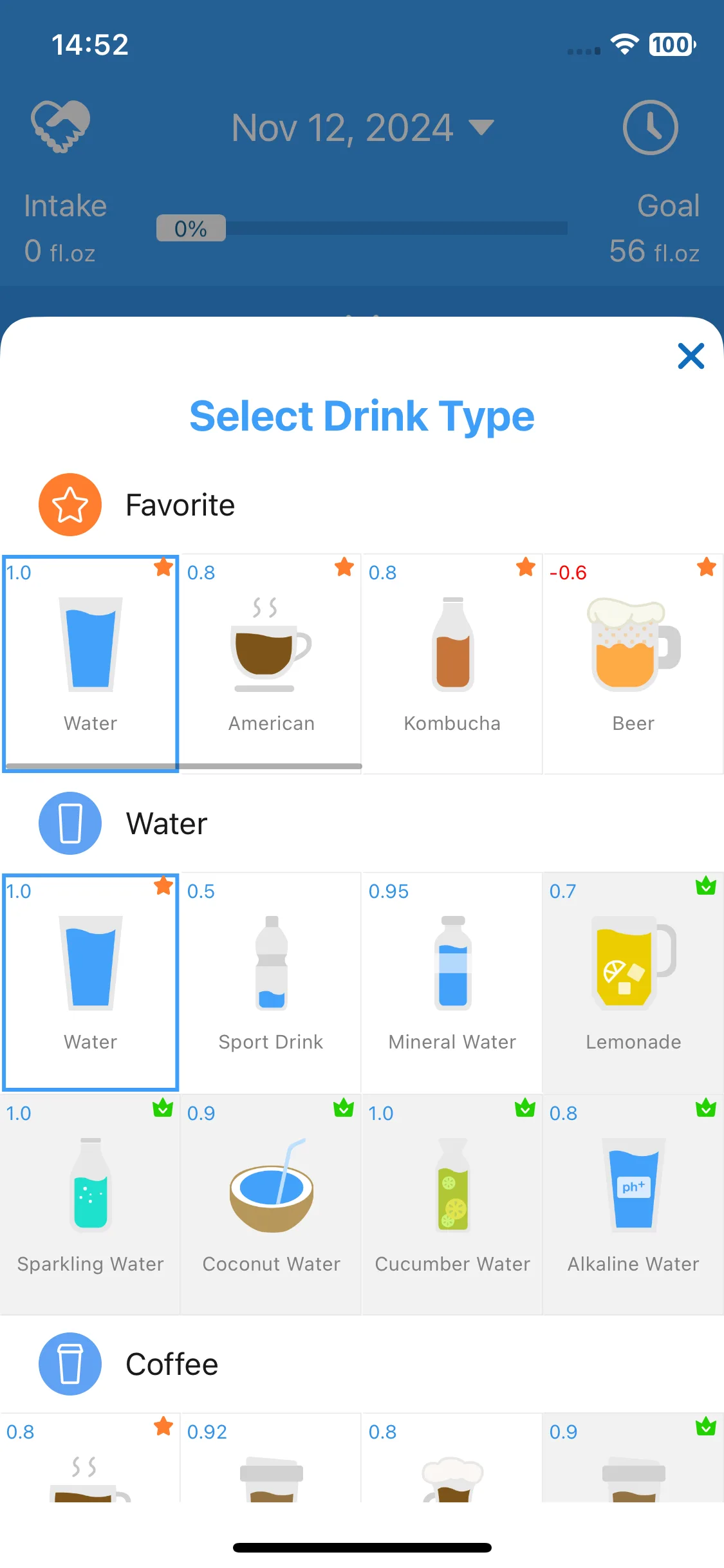The width and height of the screenshot is (724, 1568).
Task: Toggle favorite star on Water category tile
Action: (163, 886)
